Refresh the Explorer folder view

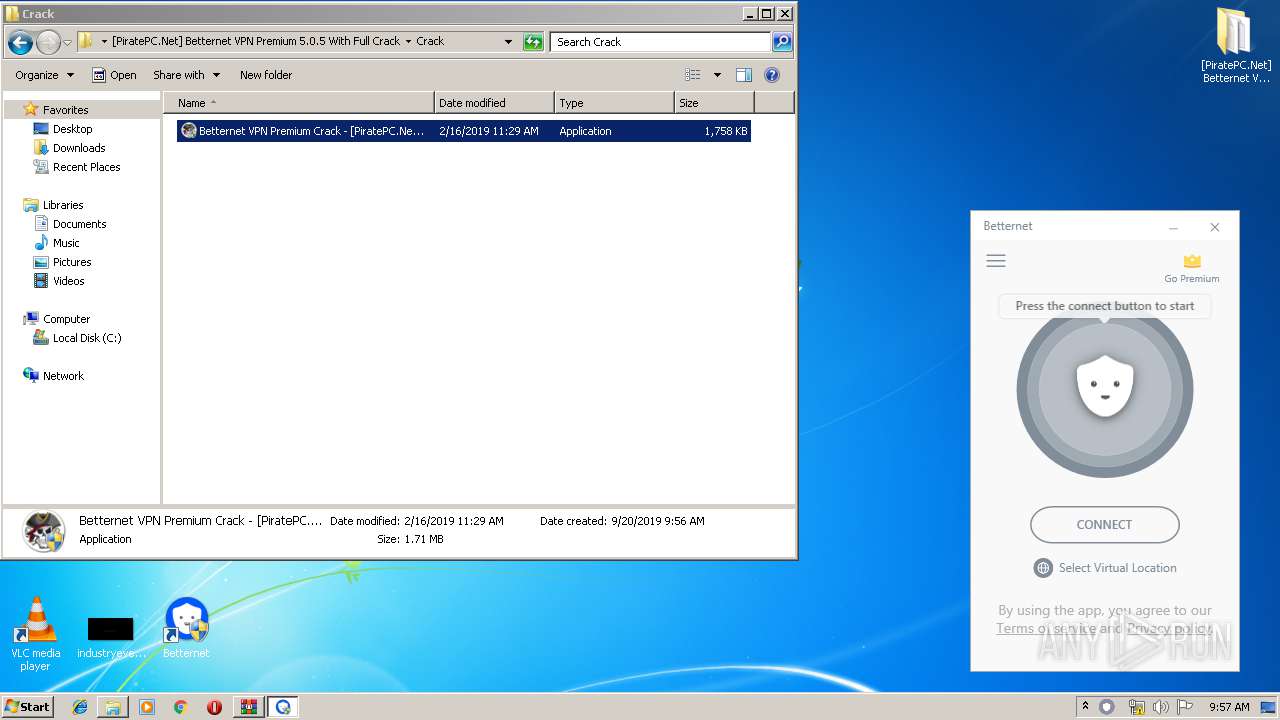click(x=533, y=42)
